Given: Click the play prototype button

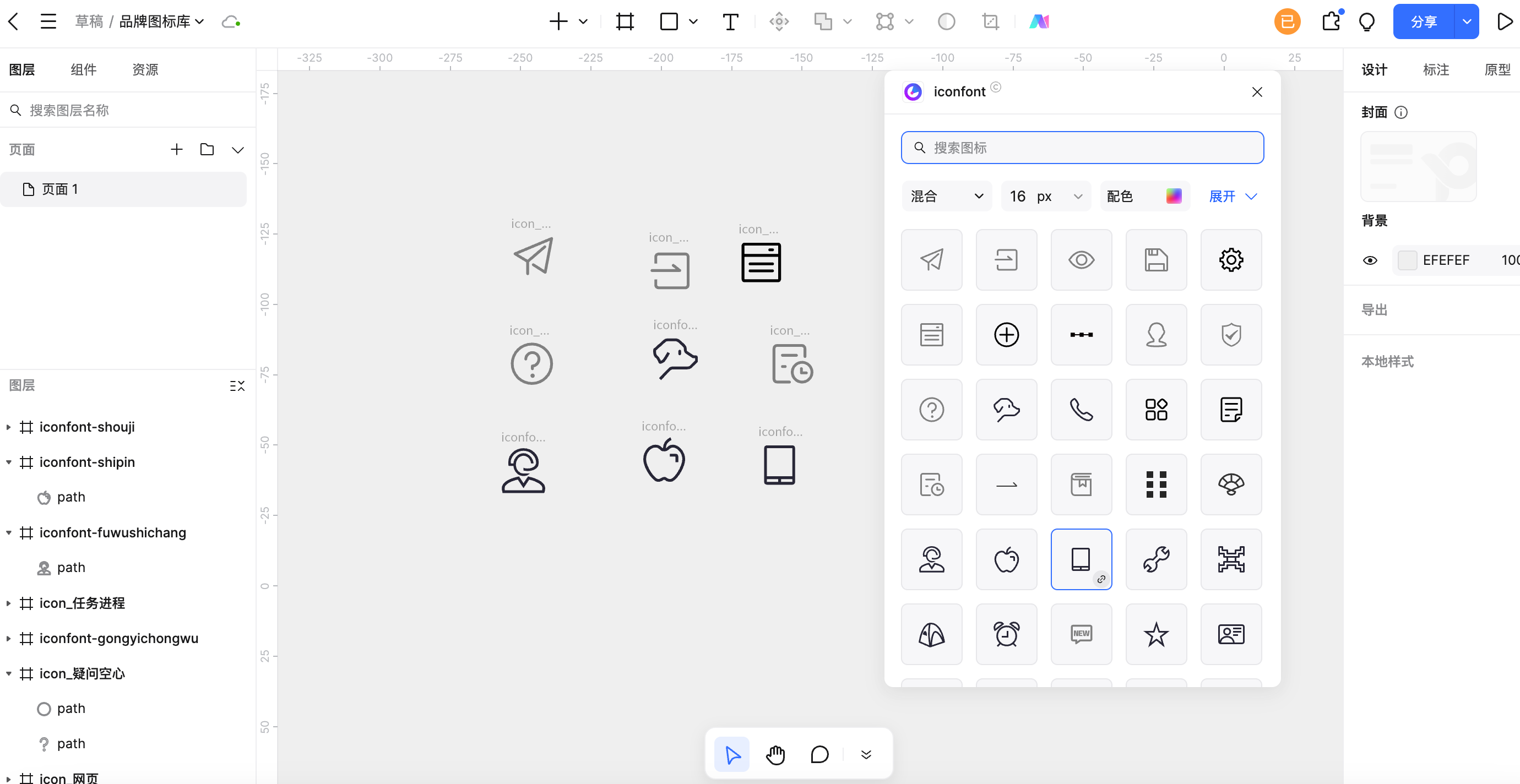Looking at the screenshot, I should click(1505, 22).
